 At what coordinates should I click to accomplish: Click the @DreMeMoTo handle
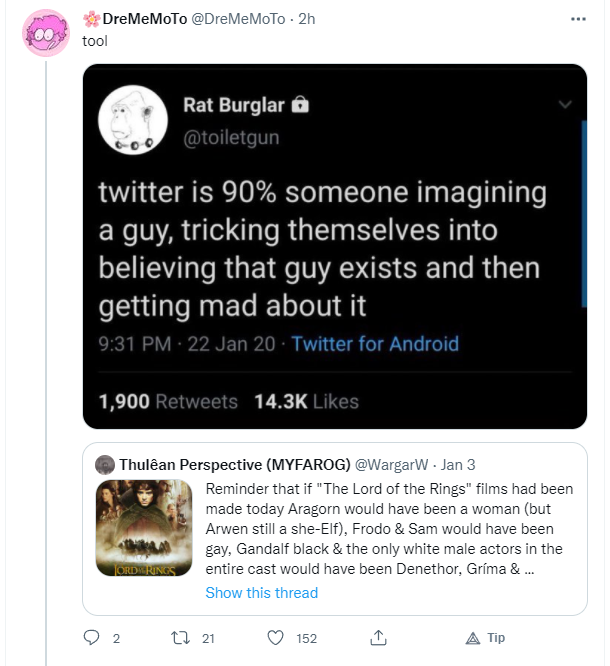238,19
